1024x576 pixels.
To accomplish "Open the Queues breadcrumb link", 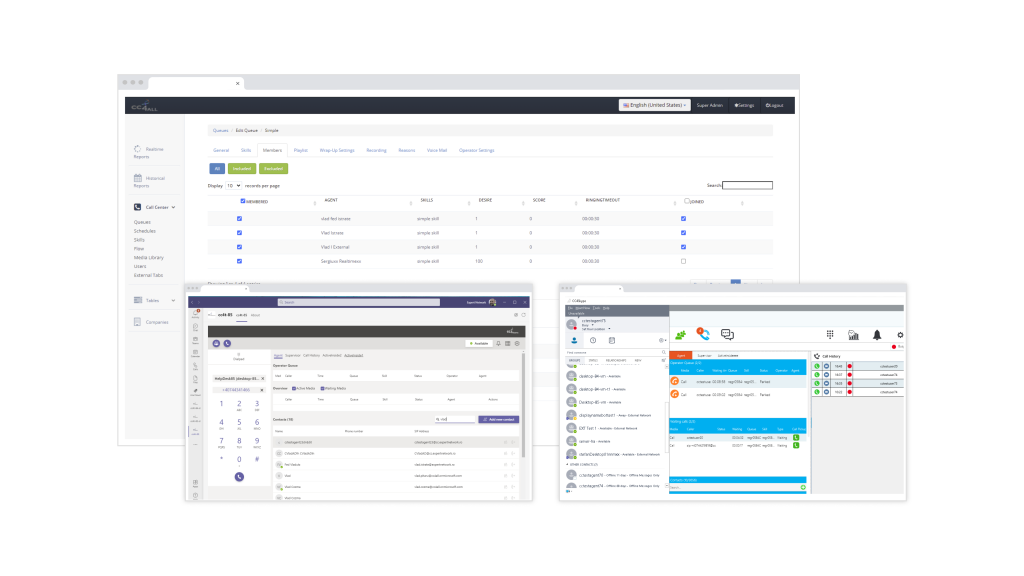I will [x=221, y=131].
